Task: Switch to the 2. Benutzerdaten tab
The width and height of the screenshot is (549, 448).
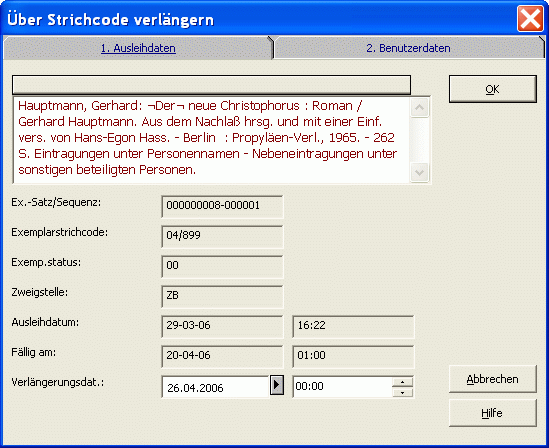Action: click(408, 48)
